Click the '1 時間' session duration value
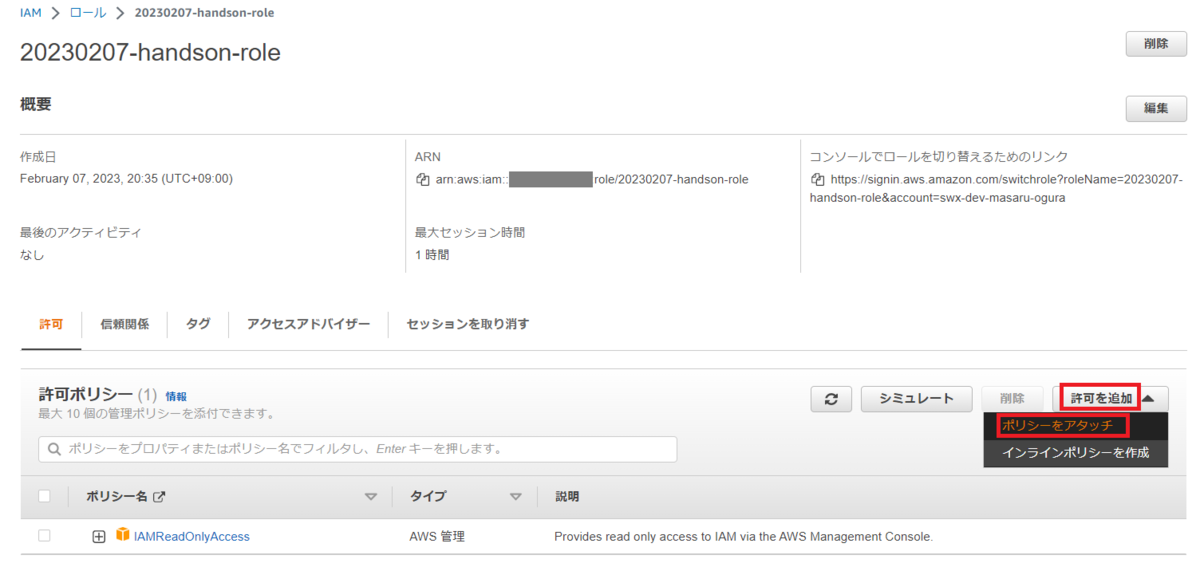The height and width of the screenshot is (563, 1200). [432, 255]
